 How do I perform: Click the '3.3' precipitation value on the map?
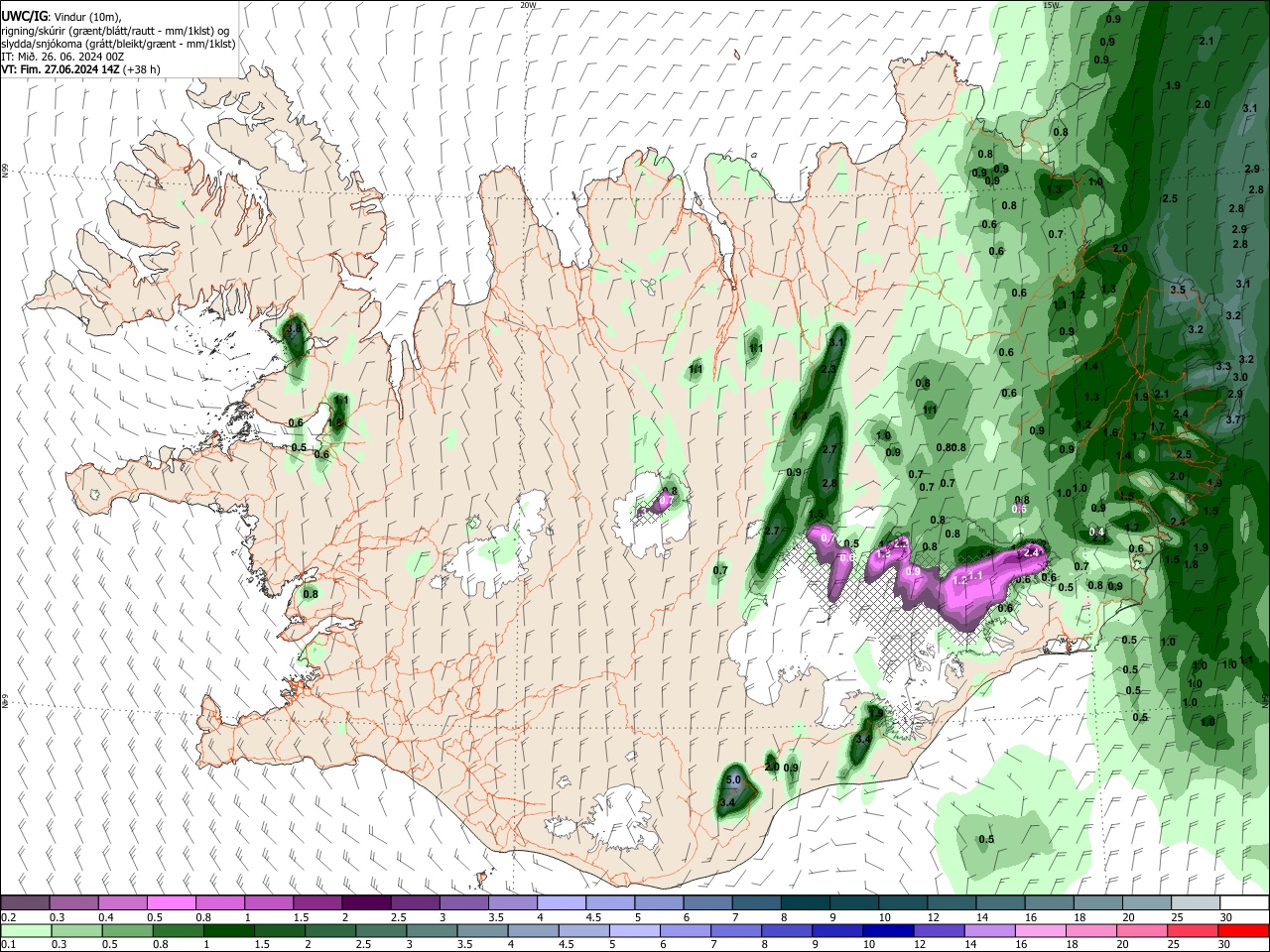tap(1223, 366)
